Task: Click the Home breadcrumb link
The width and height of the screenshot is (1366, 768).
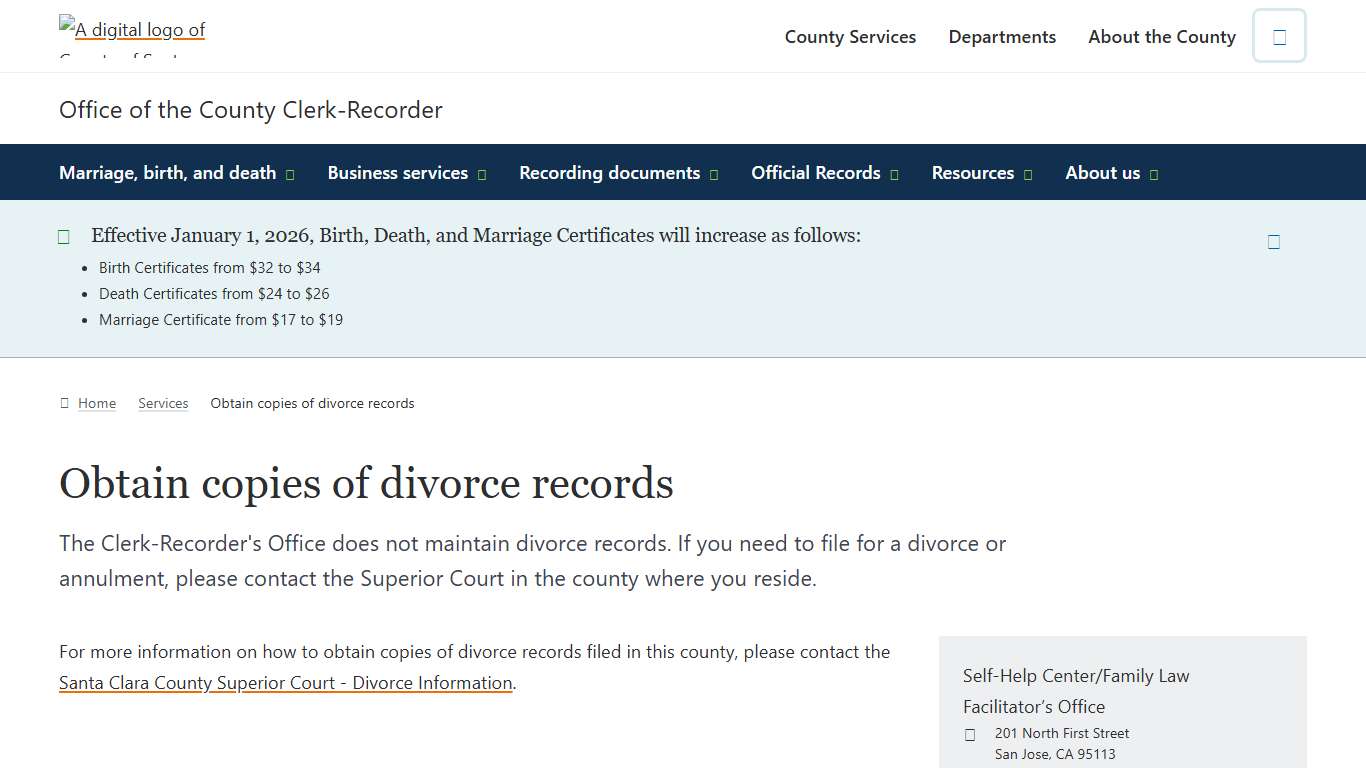Action: coord(96,402)
